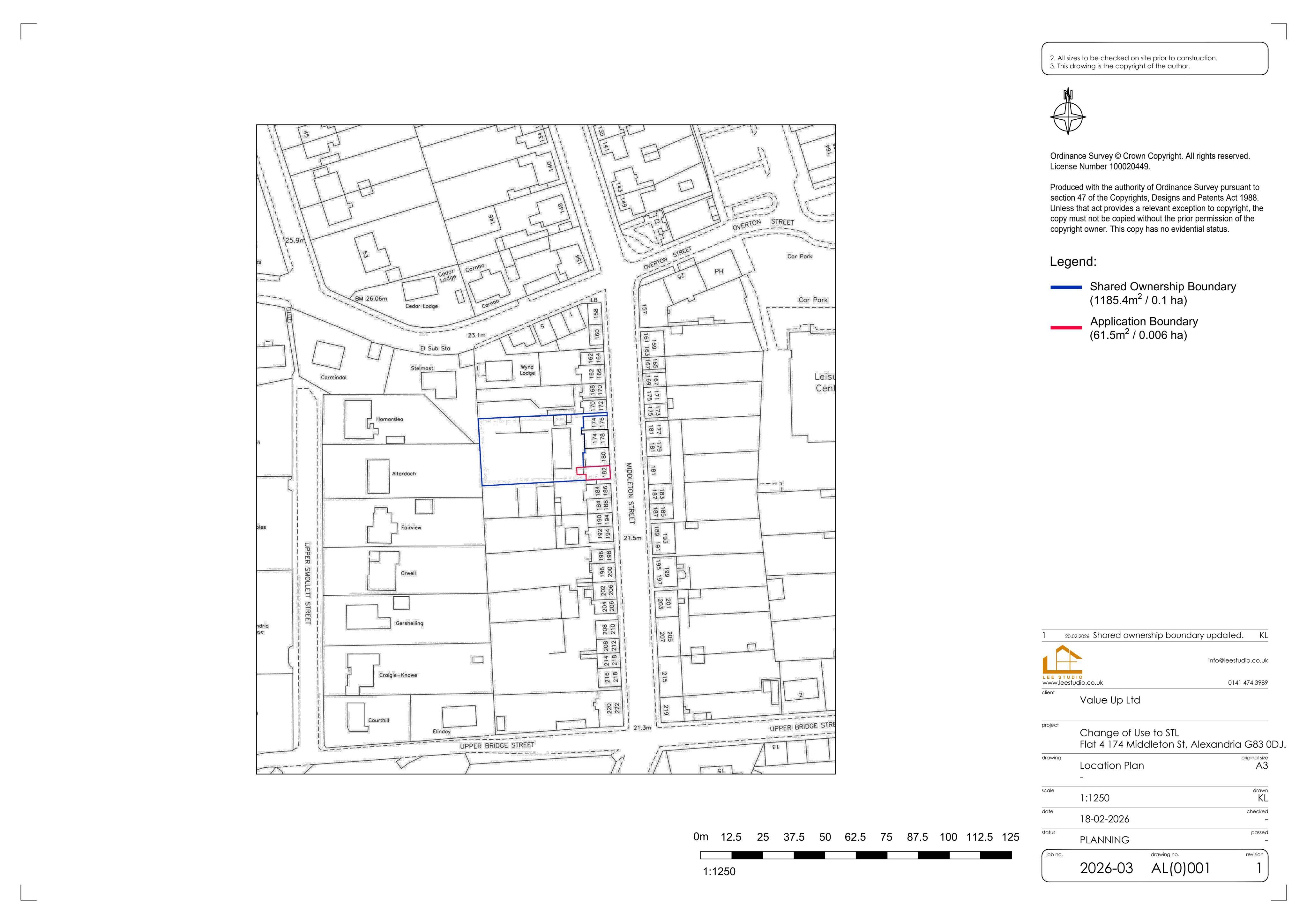Click the 'Hamarslea' property label
This screenshot has width=1307, height=924.
(x=389, y=420)
